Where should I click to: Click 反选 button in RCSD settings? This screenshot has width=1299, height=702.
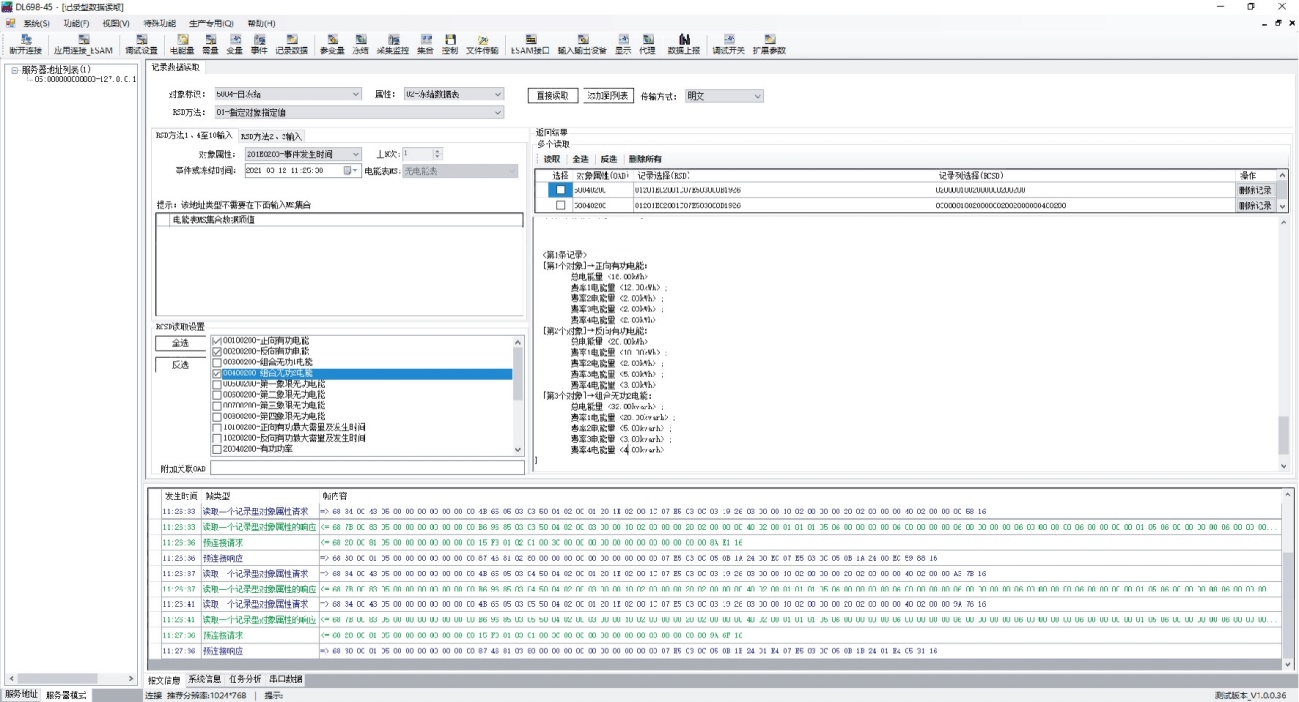tap(180, 364)
